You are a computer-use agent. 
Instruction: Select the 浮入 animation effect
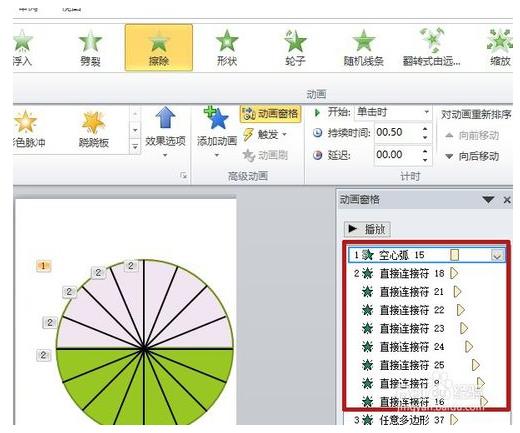coord(22,48)
